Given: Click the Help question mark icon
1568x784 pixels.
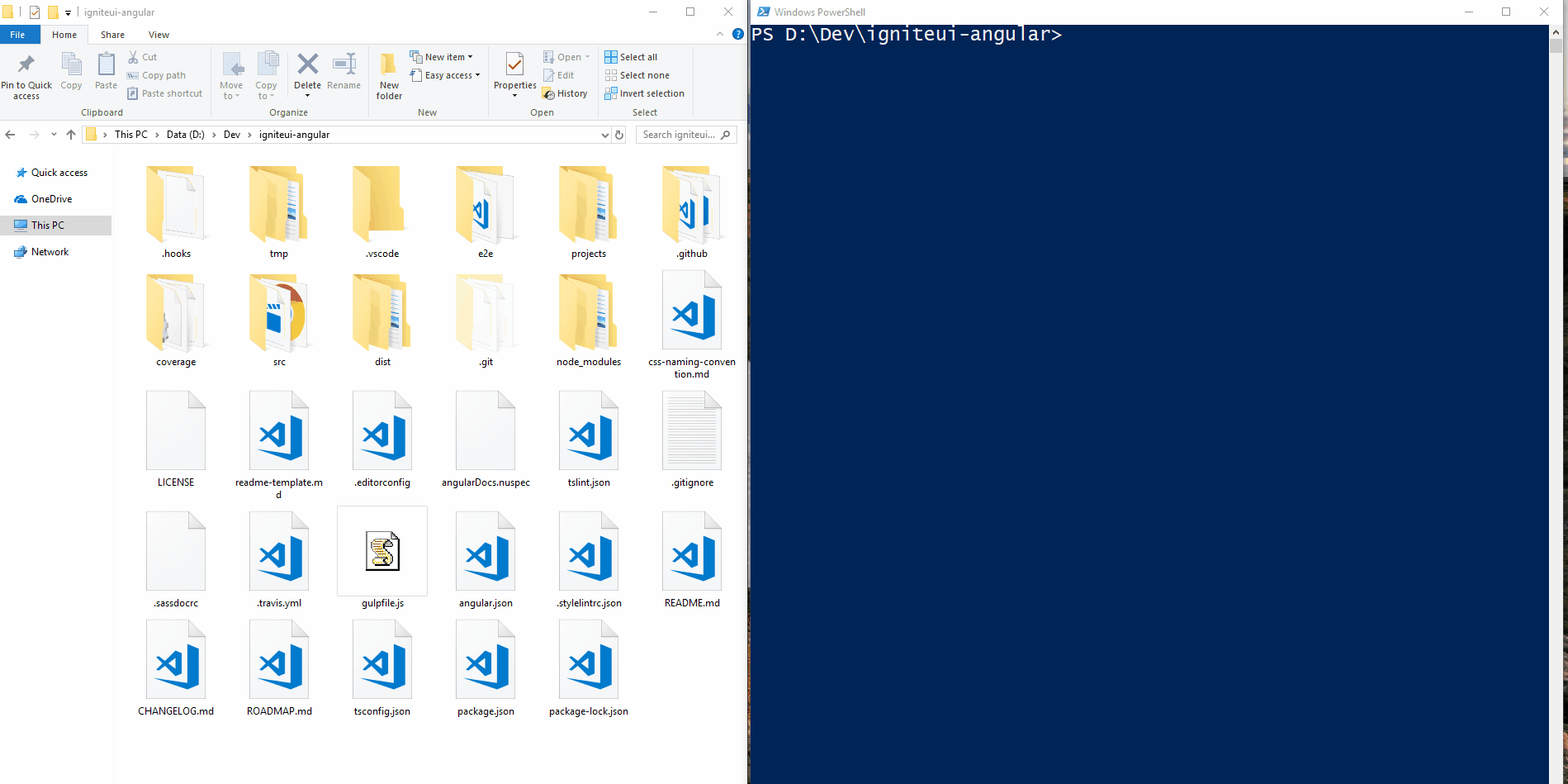Looking at the screenshot, I should pyautogui.click(x=738, y=34).
